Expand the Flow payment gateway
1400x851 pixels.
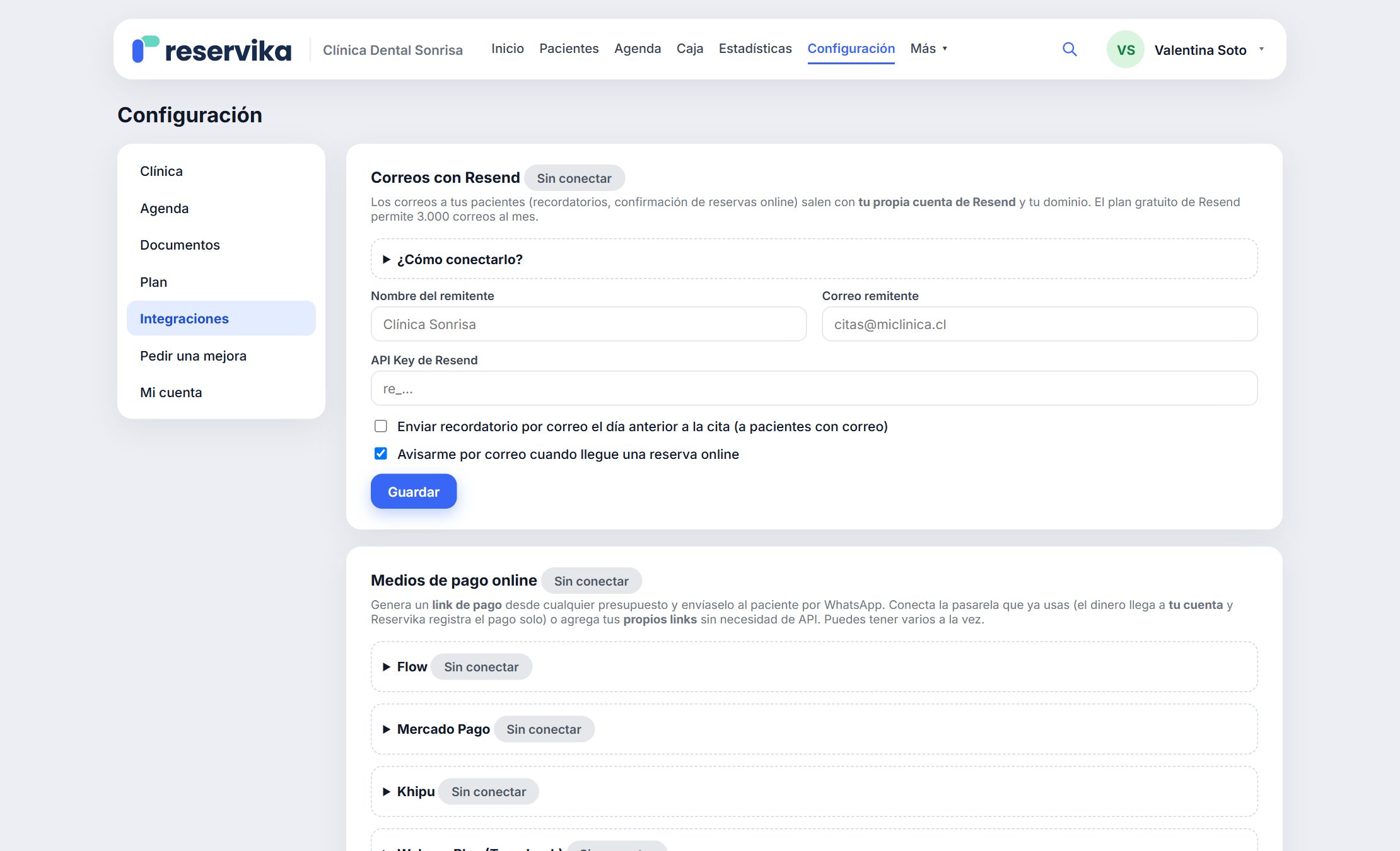[814, 667]
